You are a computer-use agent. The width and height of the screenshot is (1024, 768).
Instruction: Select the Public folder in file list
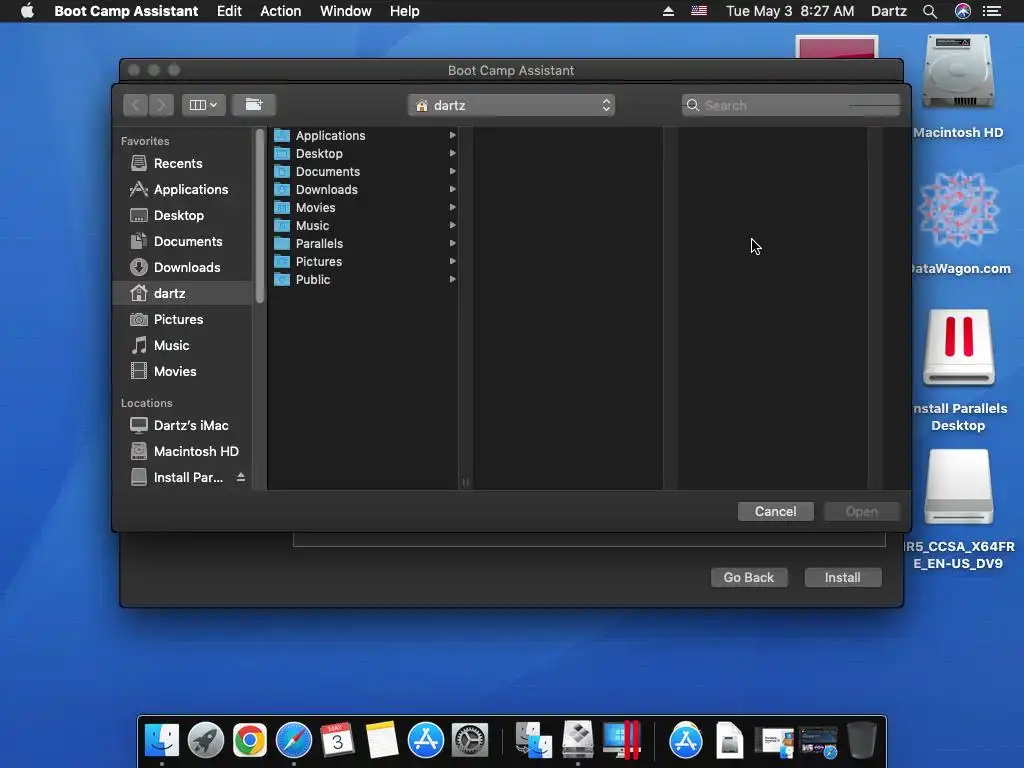point(364,279)
